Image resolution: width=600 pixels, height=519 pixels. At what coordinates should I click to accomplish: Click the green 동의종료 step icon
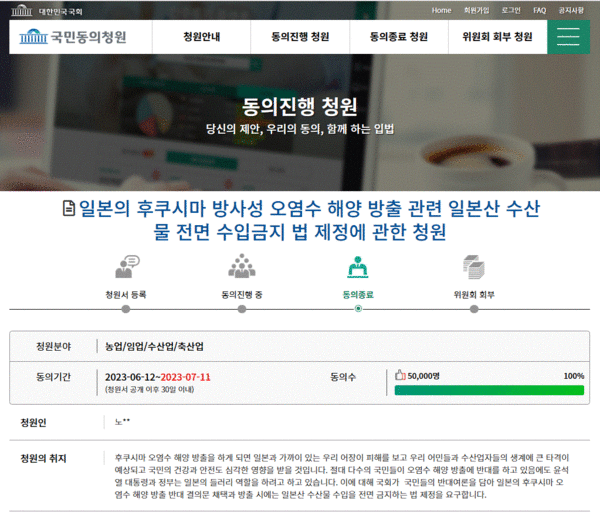coord(358,267)
